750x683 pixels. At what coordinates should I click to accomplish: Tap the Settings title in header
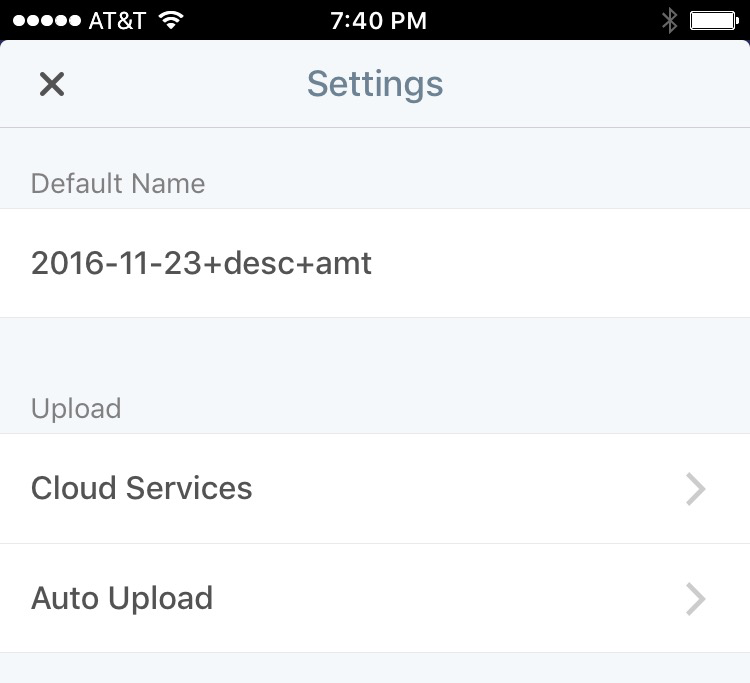[375, 84]
